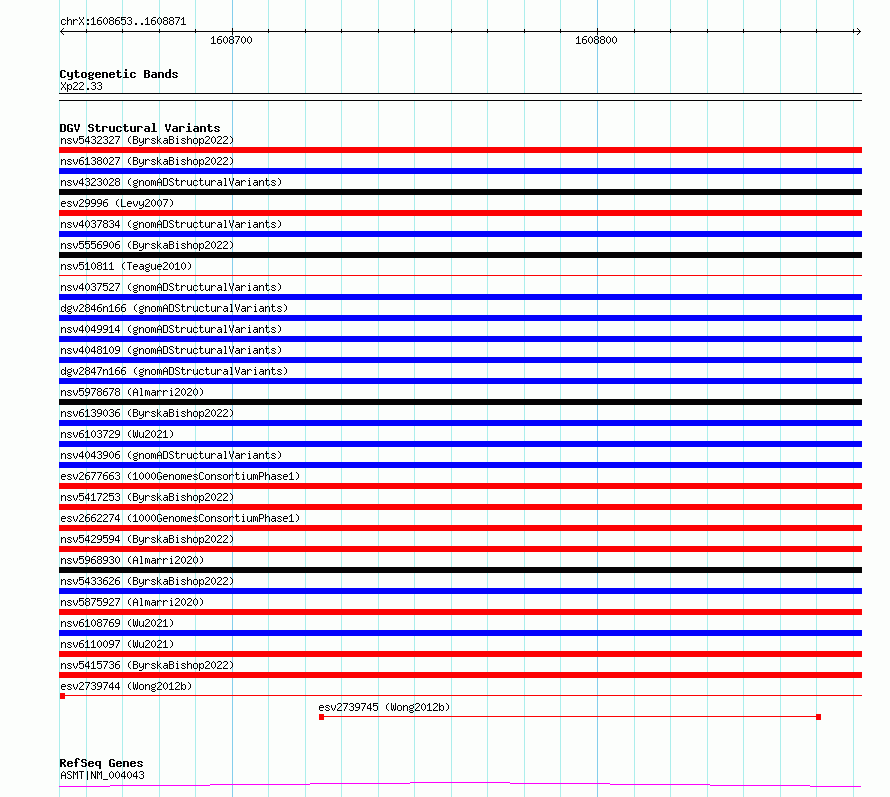Click the Cytogenetic Bands track title
The height and width of the screenshot is (797, 890).
(119, 74)
